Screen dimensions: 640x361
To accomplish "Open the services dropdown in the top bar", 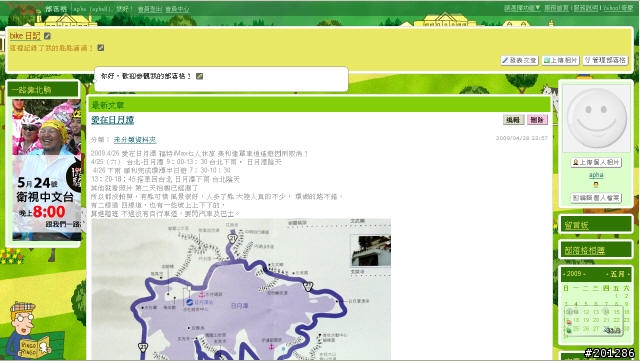I will click(x=522, y=8).
